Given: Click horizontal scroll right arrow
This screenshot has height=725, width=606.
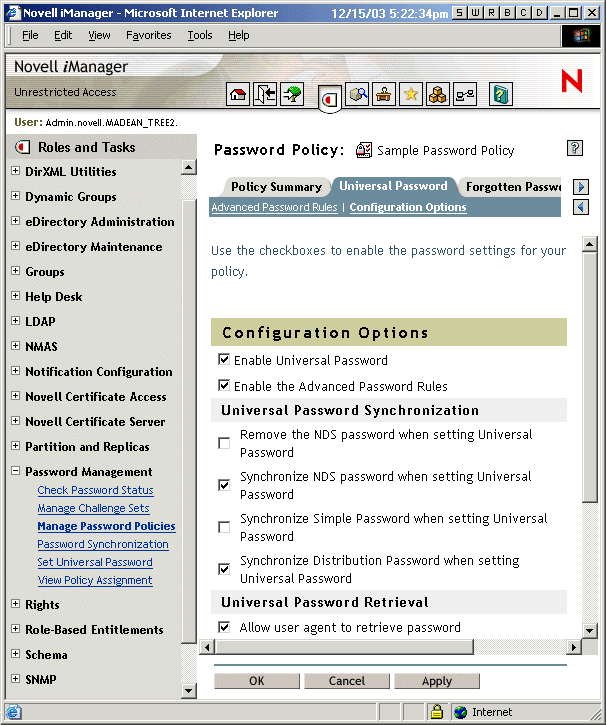Looking at the screenshot, I should point(574,647).
